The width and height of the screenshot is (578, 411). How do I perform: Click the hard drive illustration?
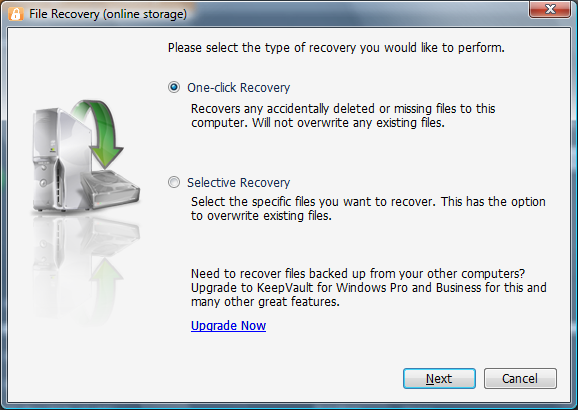click(110, 189)
